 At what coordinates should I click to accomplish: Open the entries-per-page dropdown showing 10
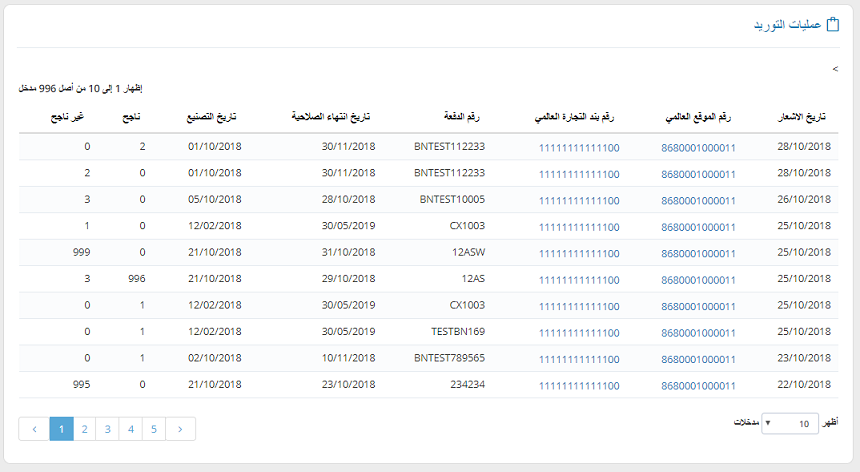tap(790, 424)
